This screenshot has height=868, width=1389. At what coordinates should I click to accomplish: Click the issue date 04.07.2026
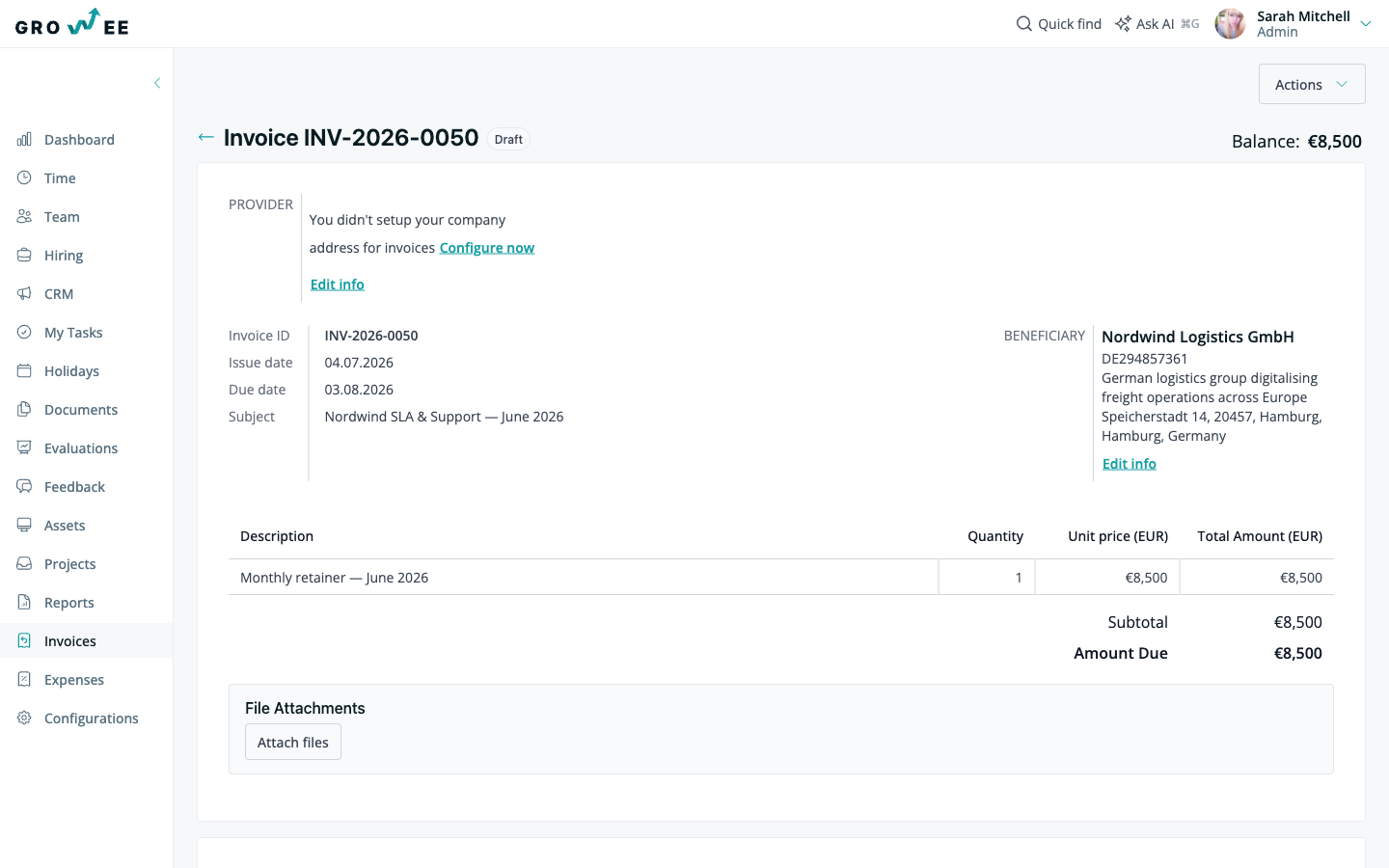point(359,363)
